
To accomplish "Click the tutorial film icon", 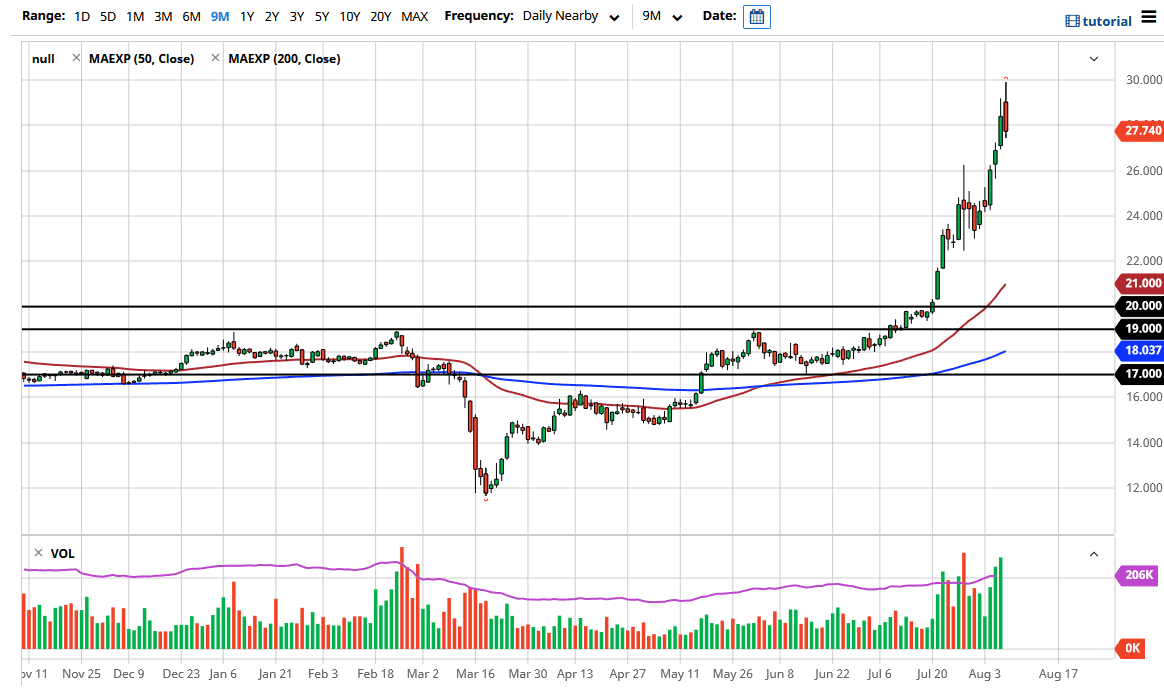I will pos(1072,21).
